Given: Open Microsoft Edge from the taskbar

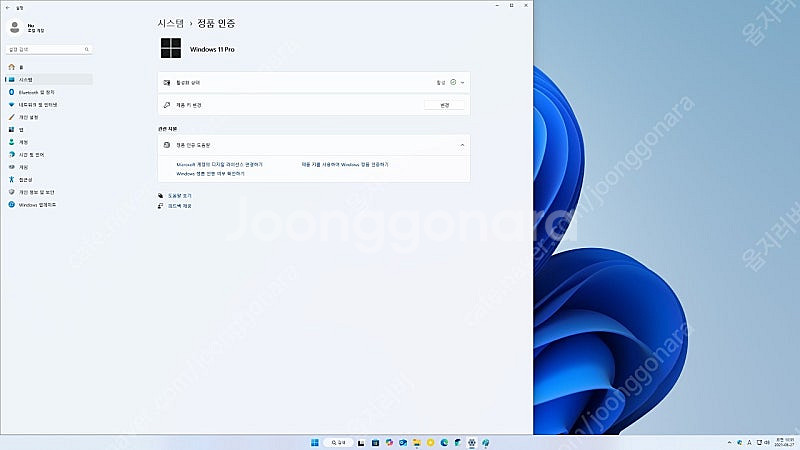Looking at the screenshot, I should coord(444,442).
